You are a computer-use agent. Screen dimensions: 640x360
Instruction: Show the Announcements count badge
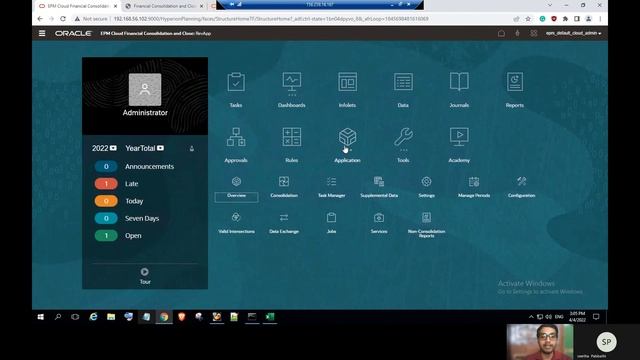point(106,167)
